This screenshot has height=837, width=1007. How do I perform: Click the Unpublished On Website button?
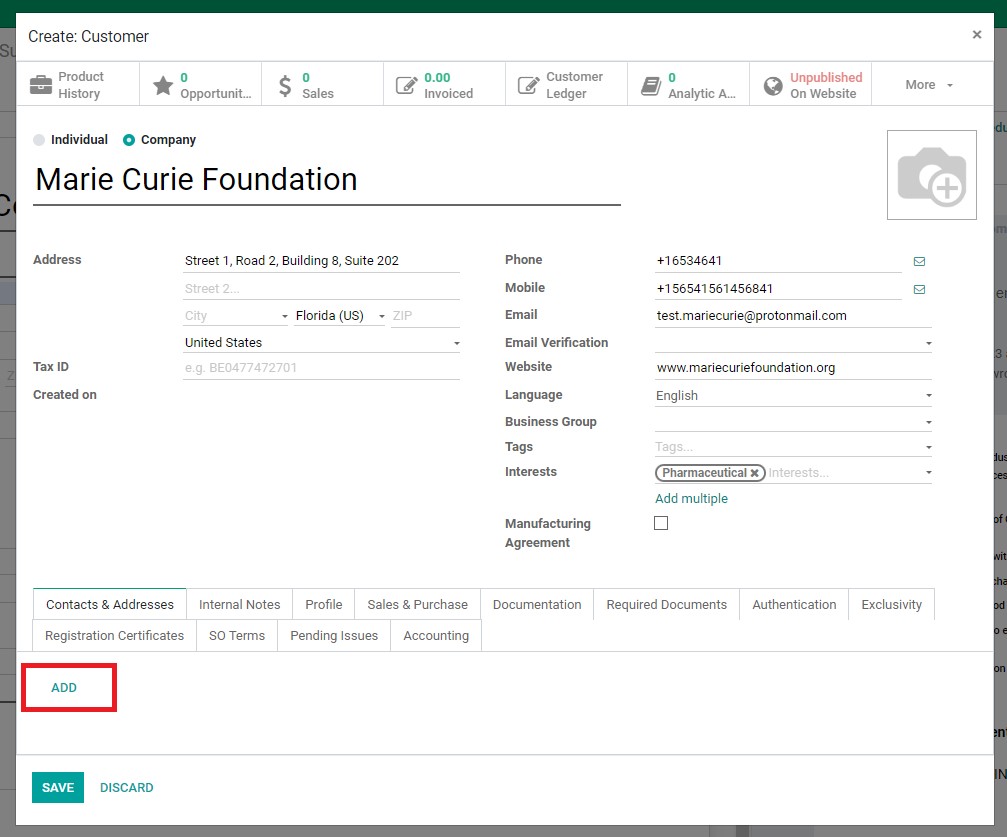click(x=810, y=85)
